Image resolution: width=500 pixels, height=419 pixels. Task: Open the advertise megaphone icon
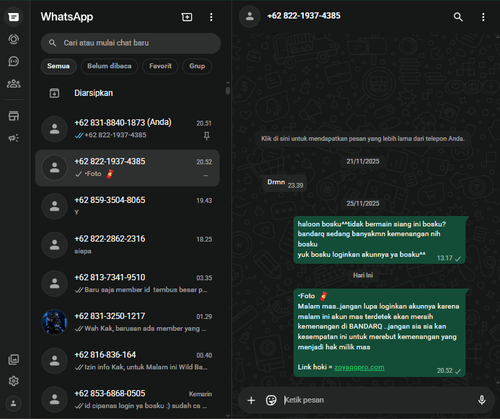click(14, 138)
